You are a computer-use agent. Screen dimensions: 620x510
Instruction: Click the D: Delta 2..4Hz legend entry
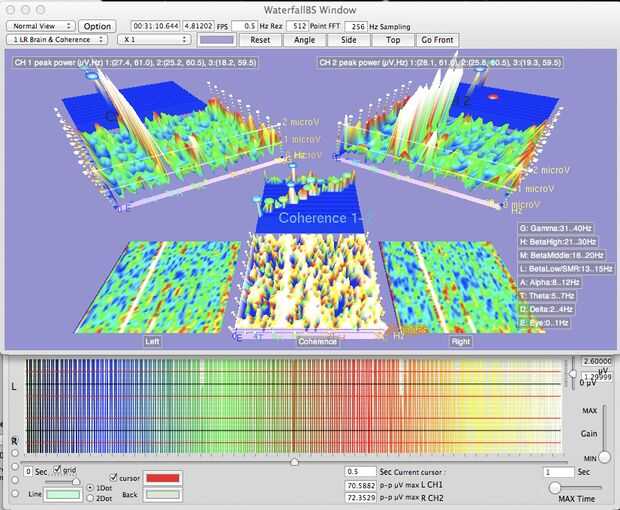(546, 309)
